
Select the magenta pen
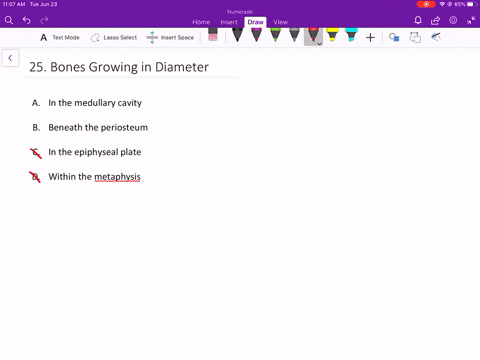tap(256, 35)
